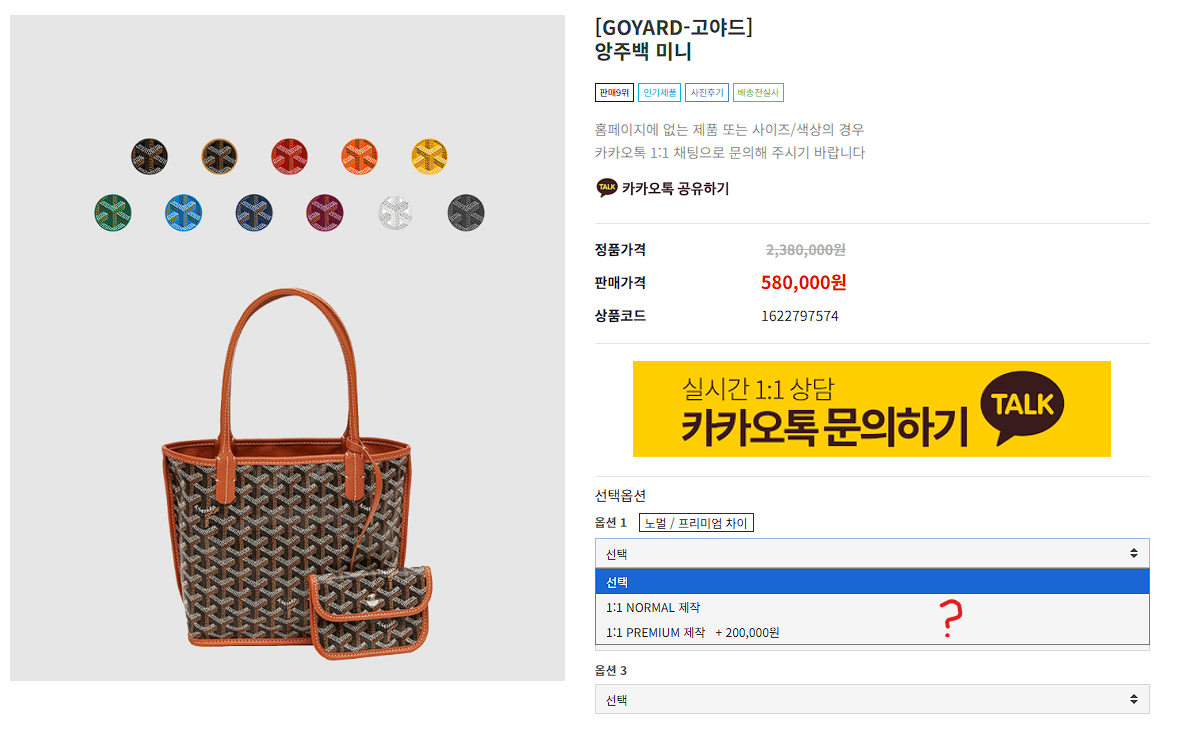Screen dimensions: 1181x735
Task: Click the 사진후기 badge
Action: coord(706,93)
